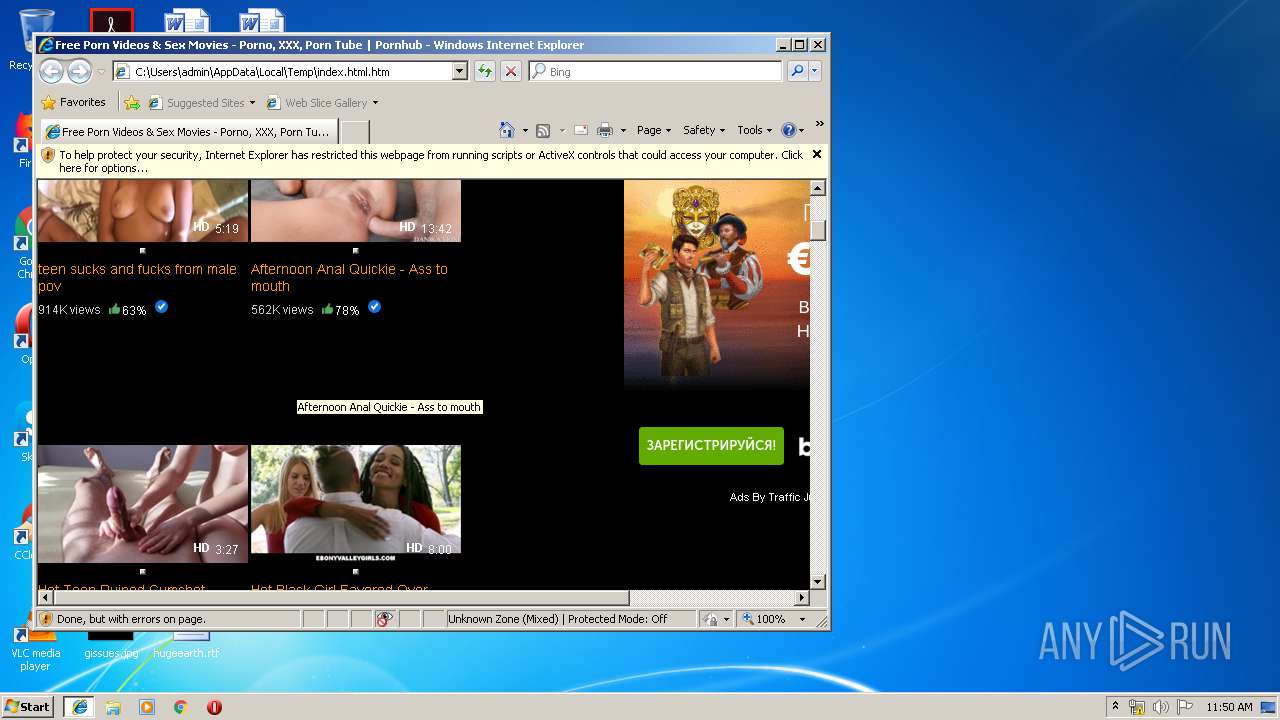Open Windows Explorer folder in taskbar
Image resolution: width=1280 pixels, height=720 pixels.
[x=113, y=707]
